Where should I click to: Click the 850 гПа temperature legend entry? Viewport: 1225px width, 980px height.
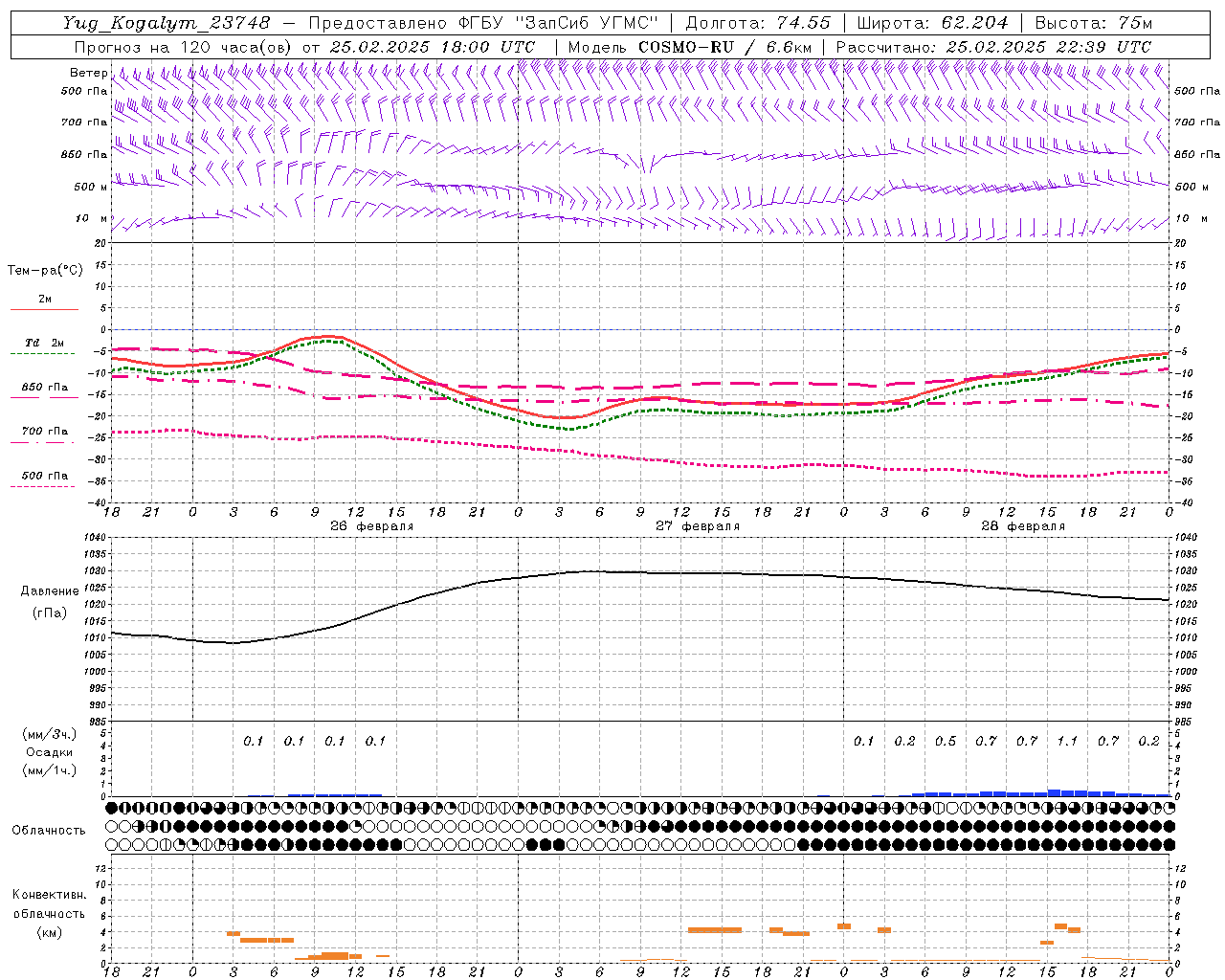(x=45, y=388)
